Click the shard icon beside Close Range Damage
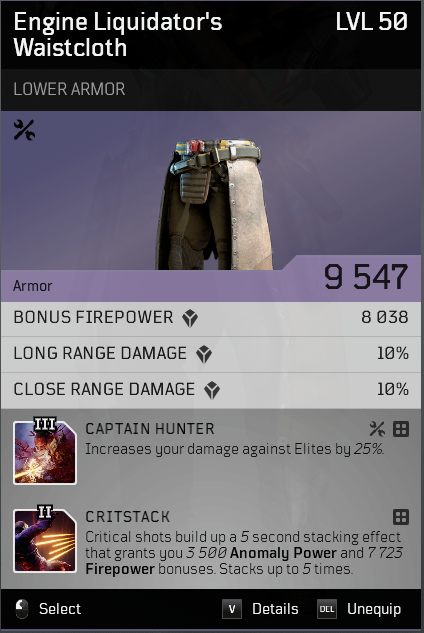Viewport: 424px width, 633px height. pyautogui.click(x=212, y=390)
